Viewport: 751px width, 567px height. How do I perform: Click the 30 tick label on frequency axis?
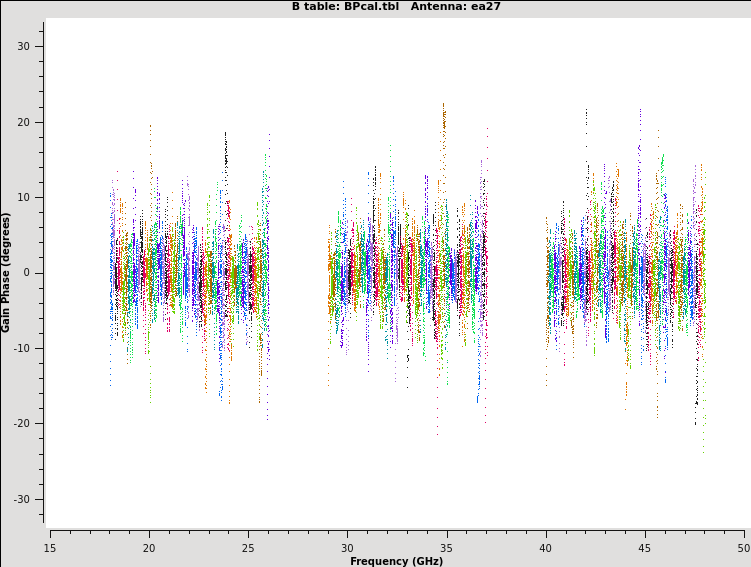coord(347,547)
